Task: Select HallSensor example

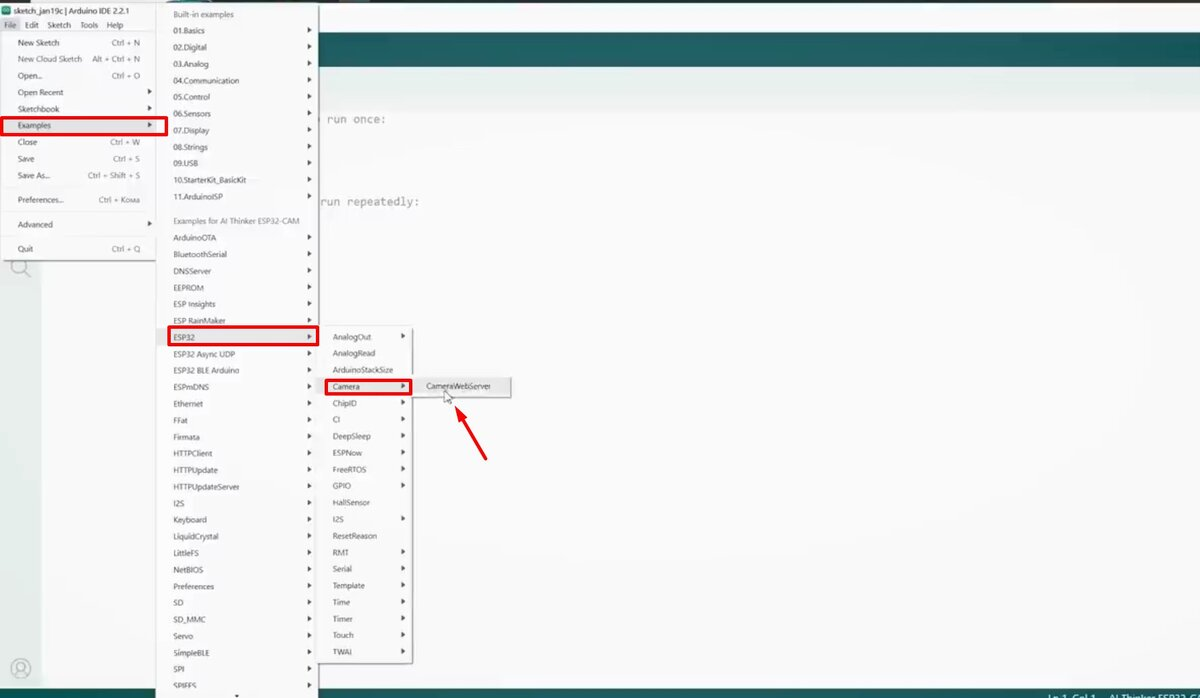Action: pos(365,502)
